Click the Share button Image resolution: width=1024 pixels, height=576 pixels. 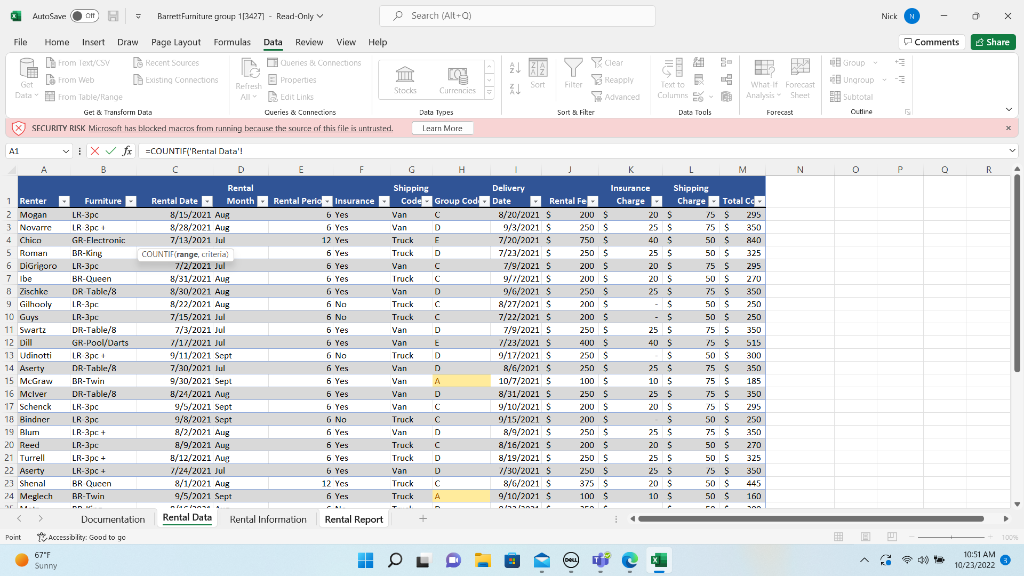tap(992, 42)
